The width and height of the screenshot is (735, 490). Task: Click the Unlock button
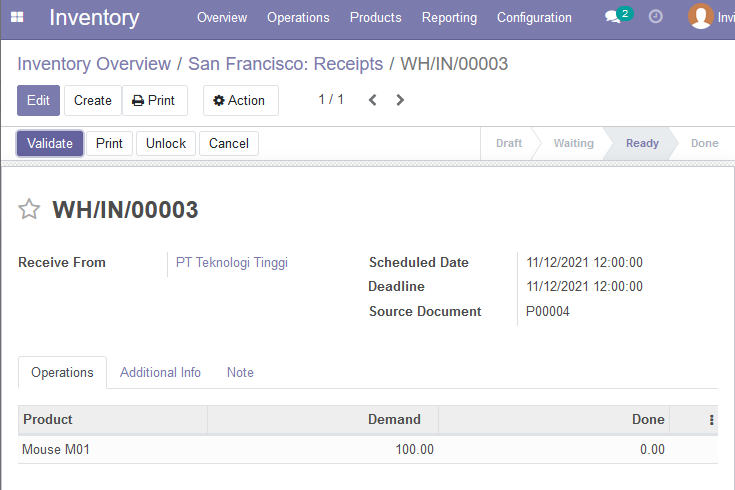point(166,143)
